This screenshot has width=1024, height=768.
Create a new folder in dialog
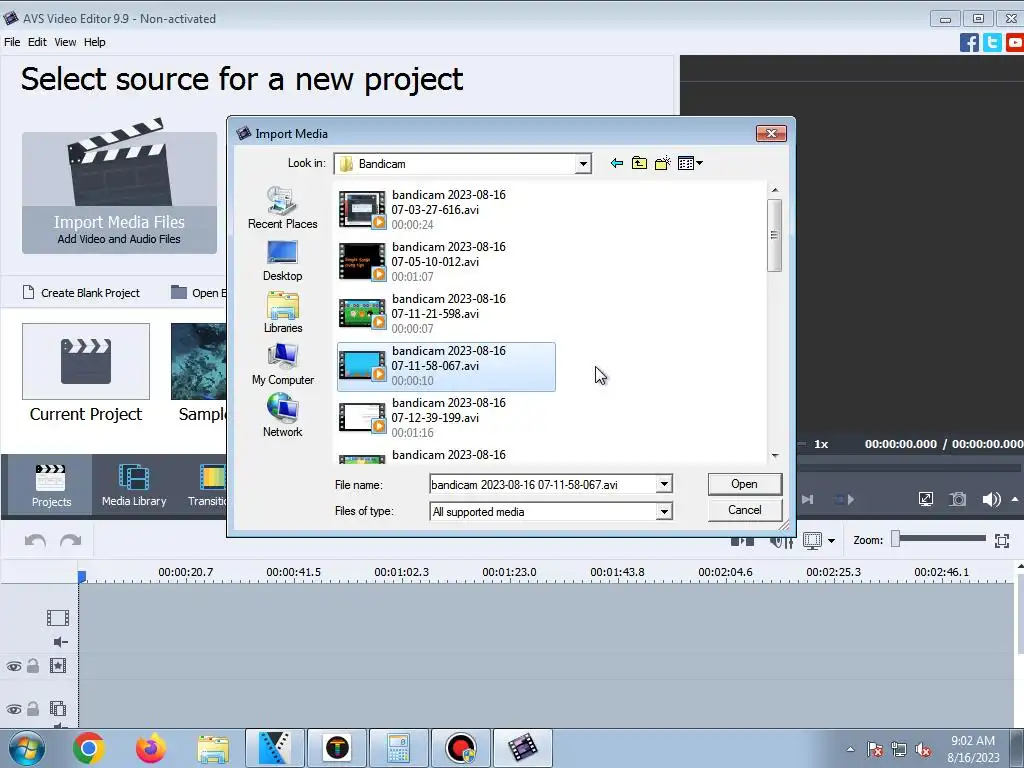[x=662, y=163]
